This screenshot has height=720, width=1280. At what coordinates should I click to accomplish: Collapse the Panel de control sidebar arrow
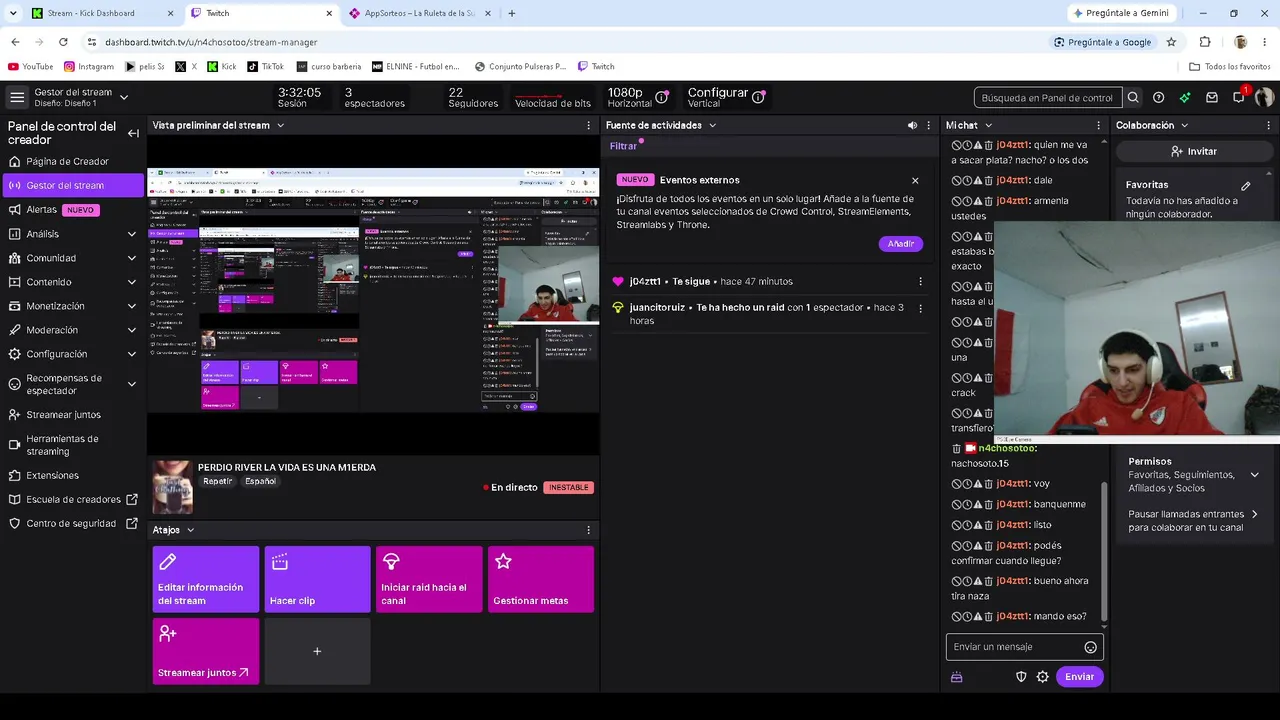(x=133, y=133)
